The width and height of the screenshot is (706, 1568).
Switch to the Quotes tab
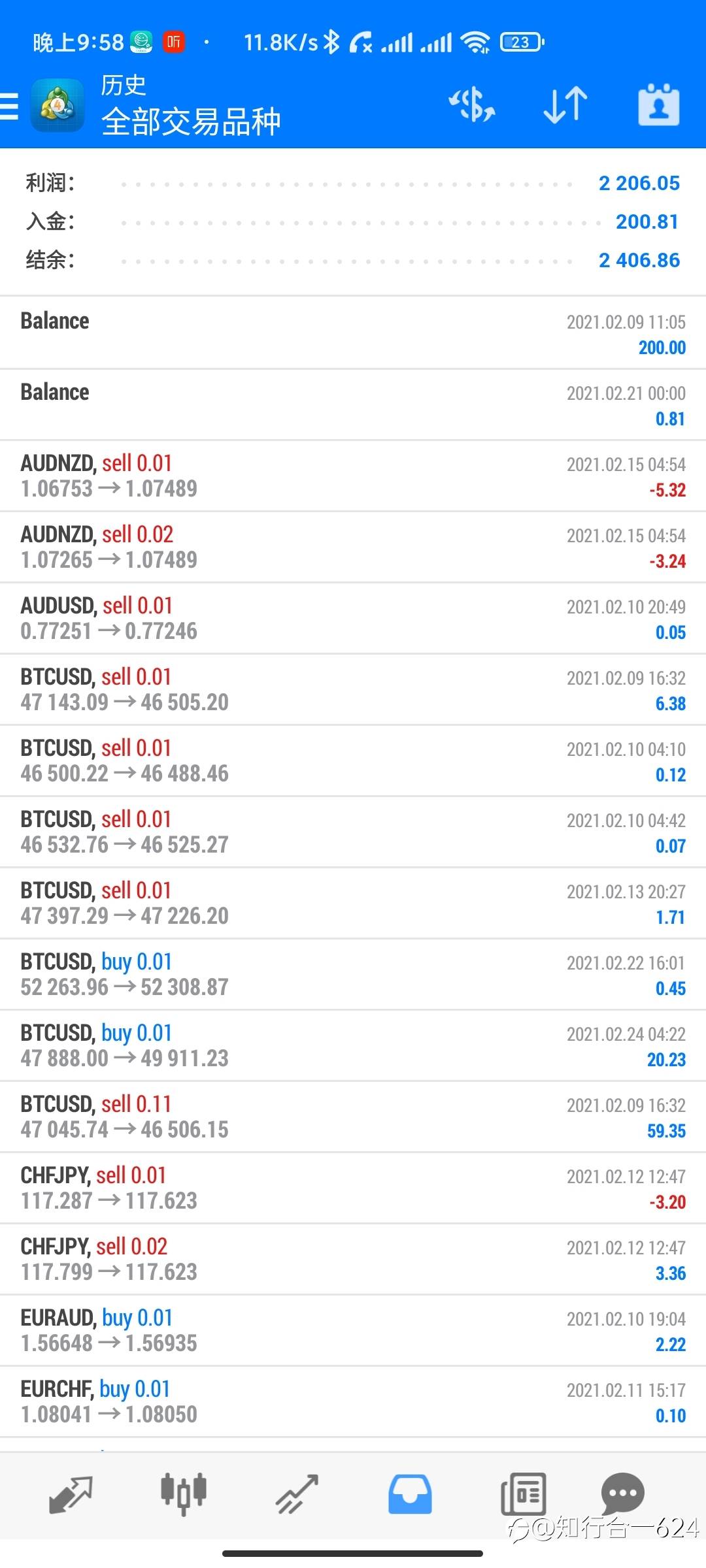point(71,1494)
